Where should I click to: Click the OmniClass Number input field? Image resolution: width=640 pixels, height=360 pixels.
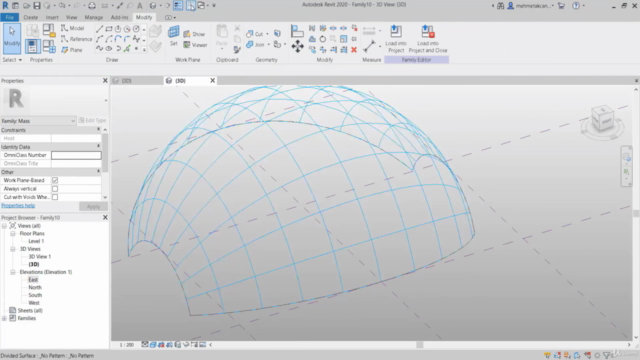point(76,155)
